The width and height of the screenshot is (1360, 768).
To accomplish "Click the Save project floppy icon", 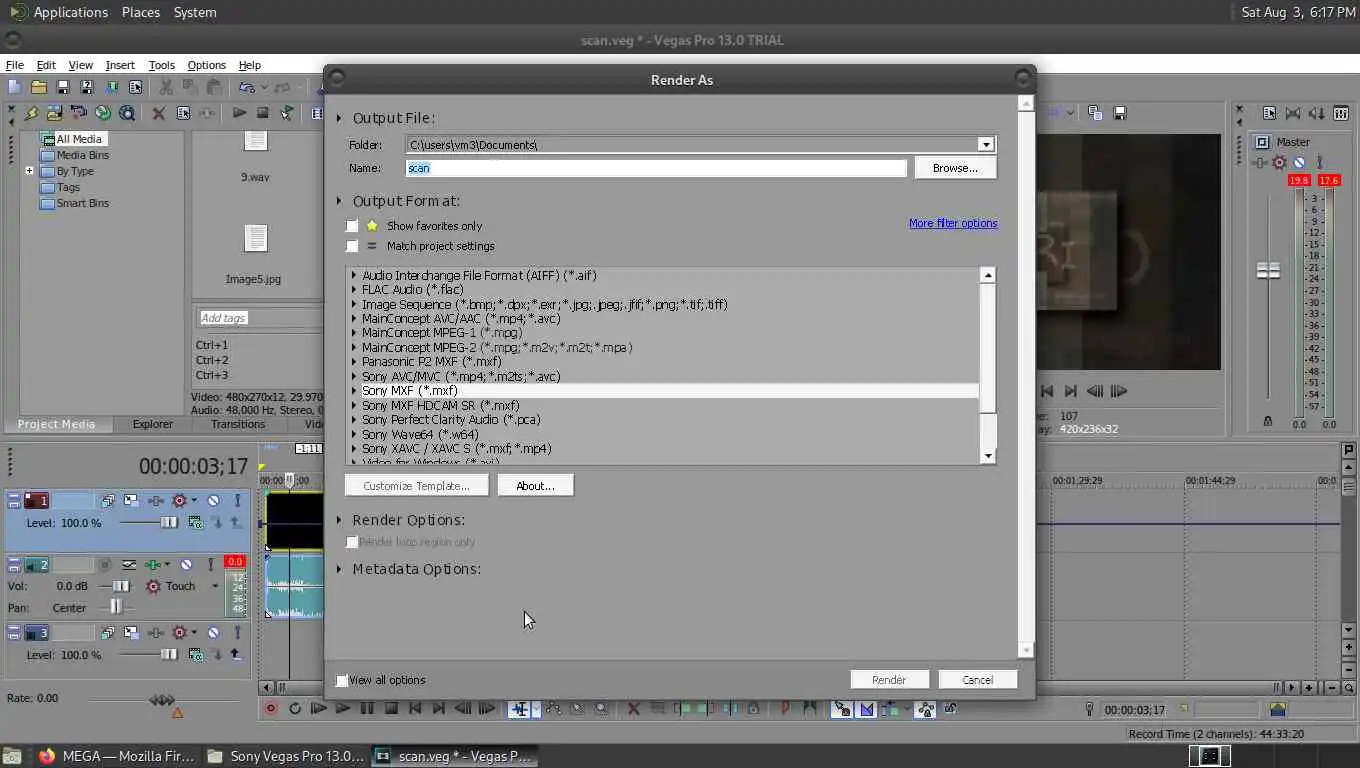I will point(63,88).
